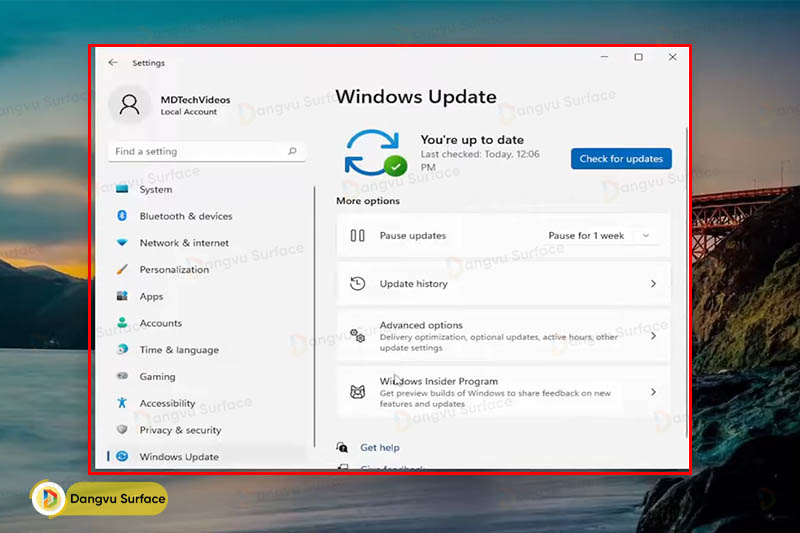The image size is (800, 533).
Task: Open Accessibility settings
Action: [207, 403]
